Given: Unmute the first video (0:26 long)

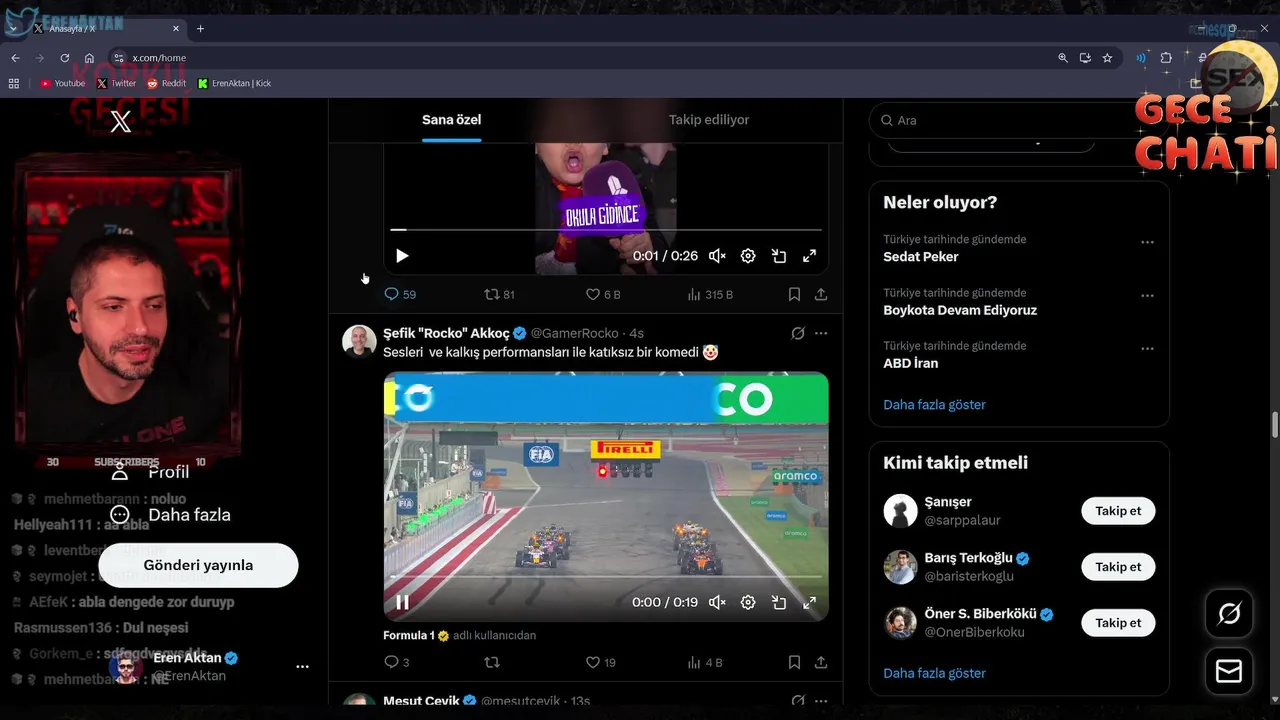Looking at the screenshot, I should coord(717,256).
